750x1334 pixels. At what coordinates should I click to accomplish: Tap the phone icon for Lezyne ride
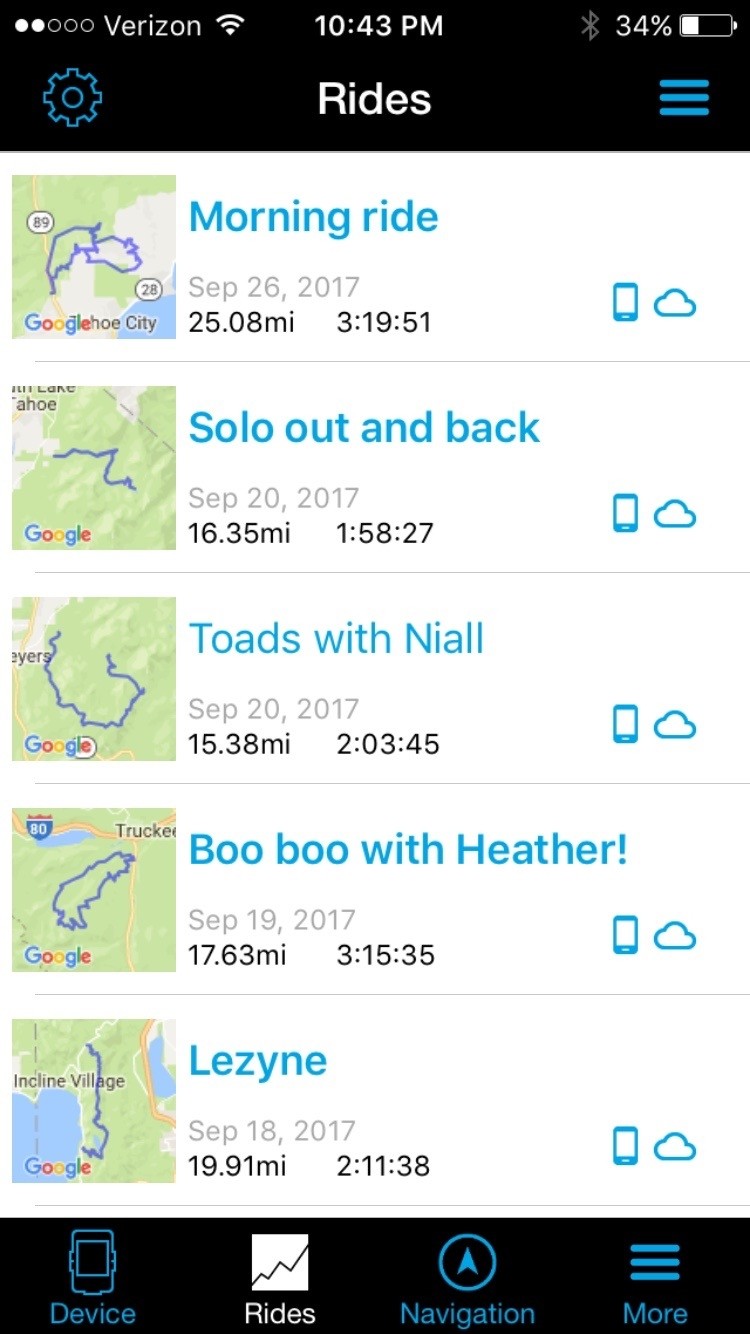pos(625,1146)
